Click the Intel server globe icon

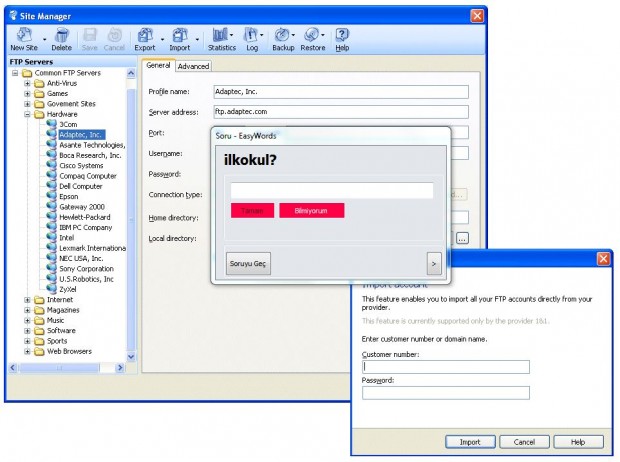pyautogui.click(x=51, y=237)
